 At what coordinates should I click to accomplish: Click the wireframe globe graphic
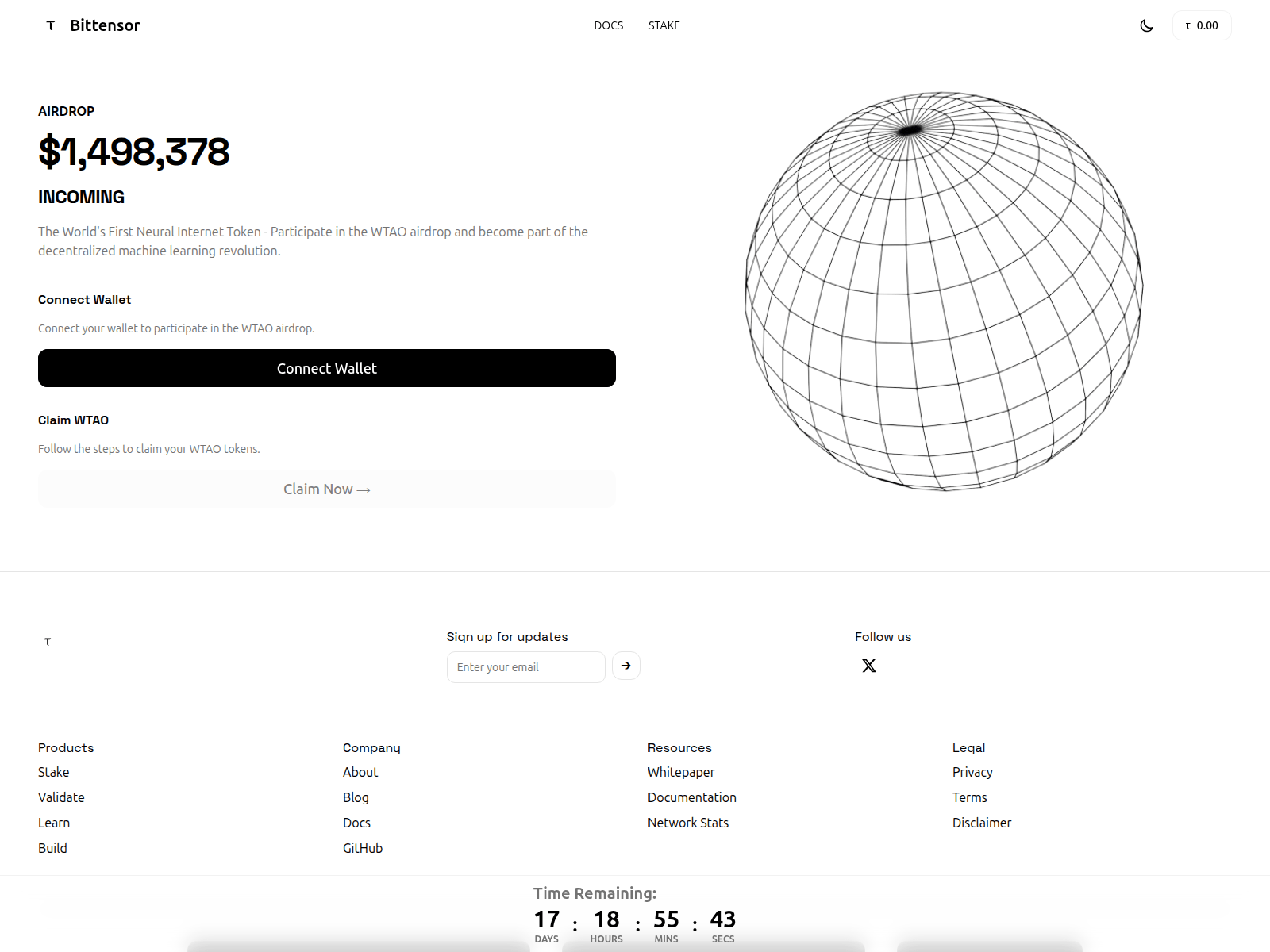point(944,291)
